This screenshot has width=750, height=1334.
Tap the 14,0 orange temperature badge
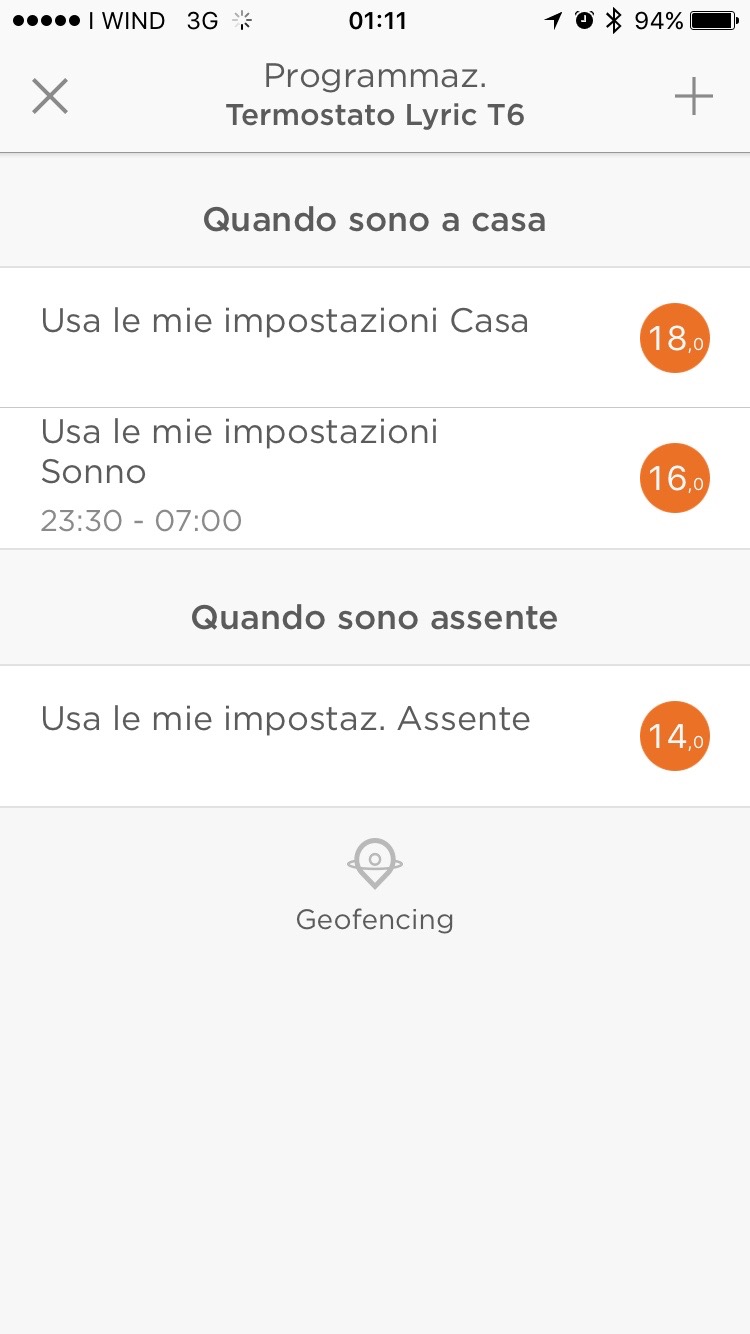click(x=674, y=736)
